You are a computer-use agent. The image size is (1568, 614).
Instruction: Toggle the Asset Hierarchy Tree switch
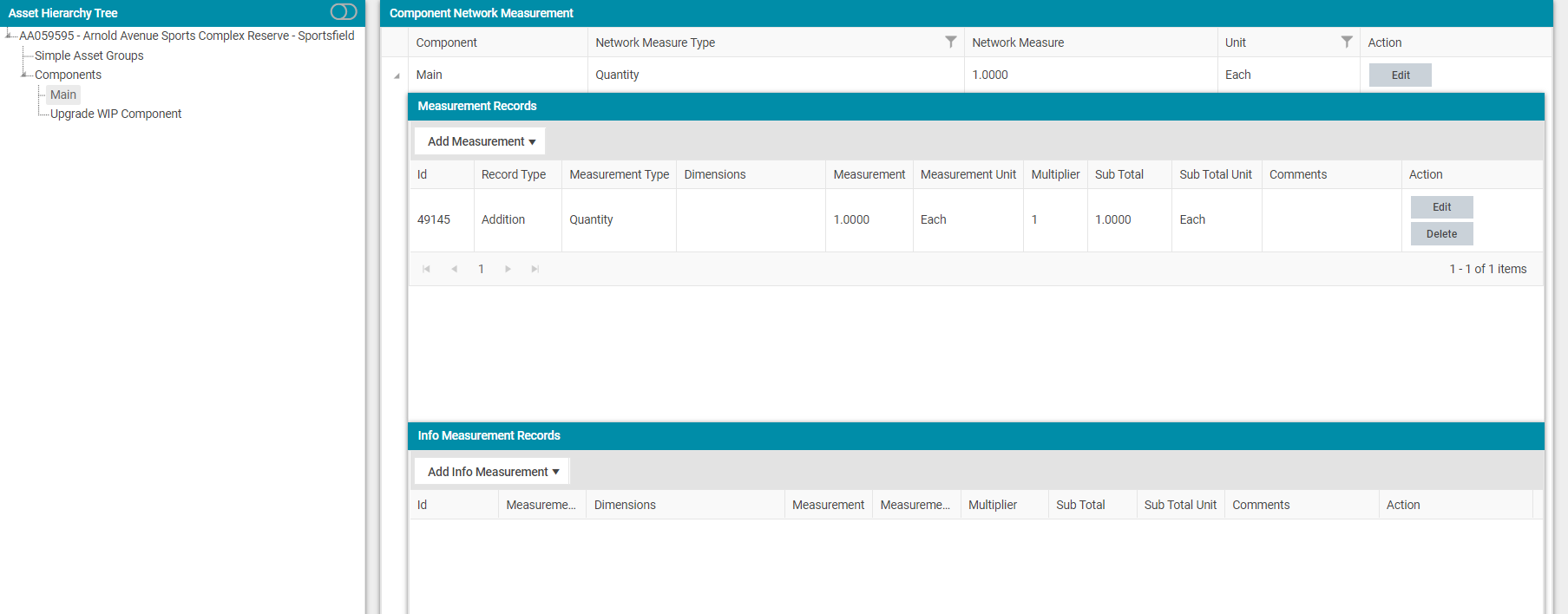pos(344,12)
